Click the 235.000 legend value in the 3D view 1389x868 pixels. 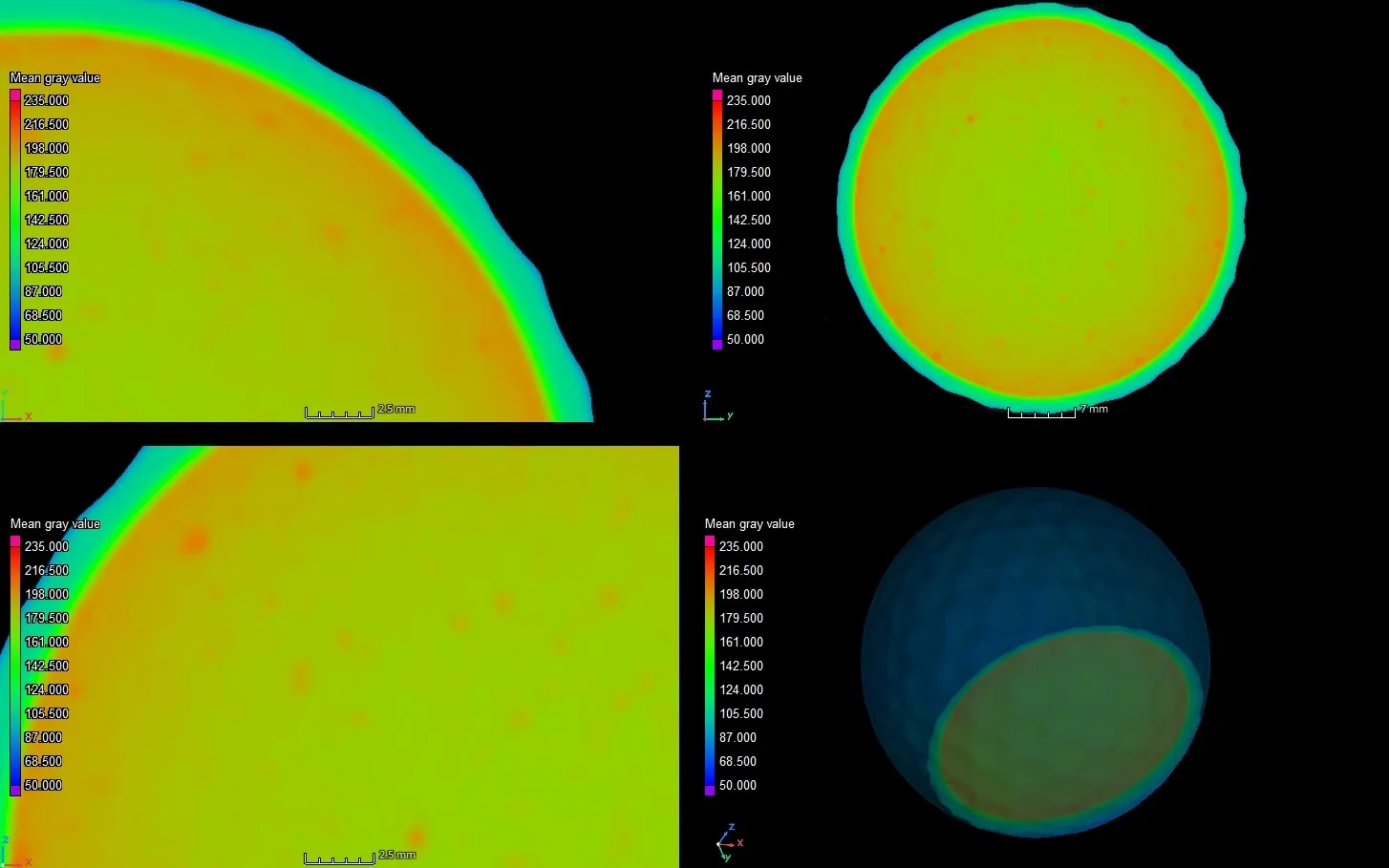(741, 546)
